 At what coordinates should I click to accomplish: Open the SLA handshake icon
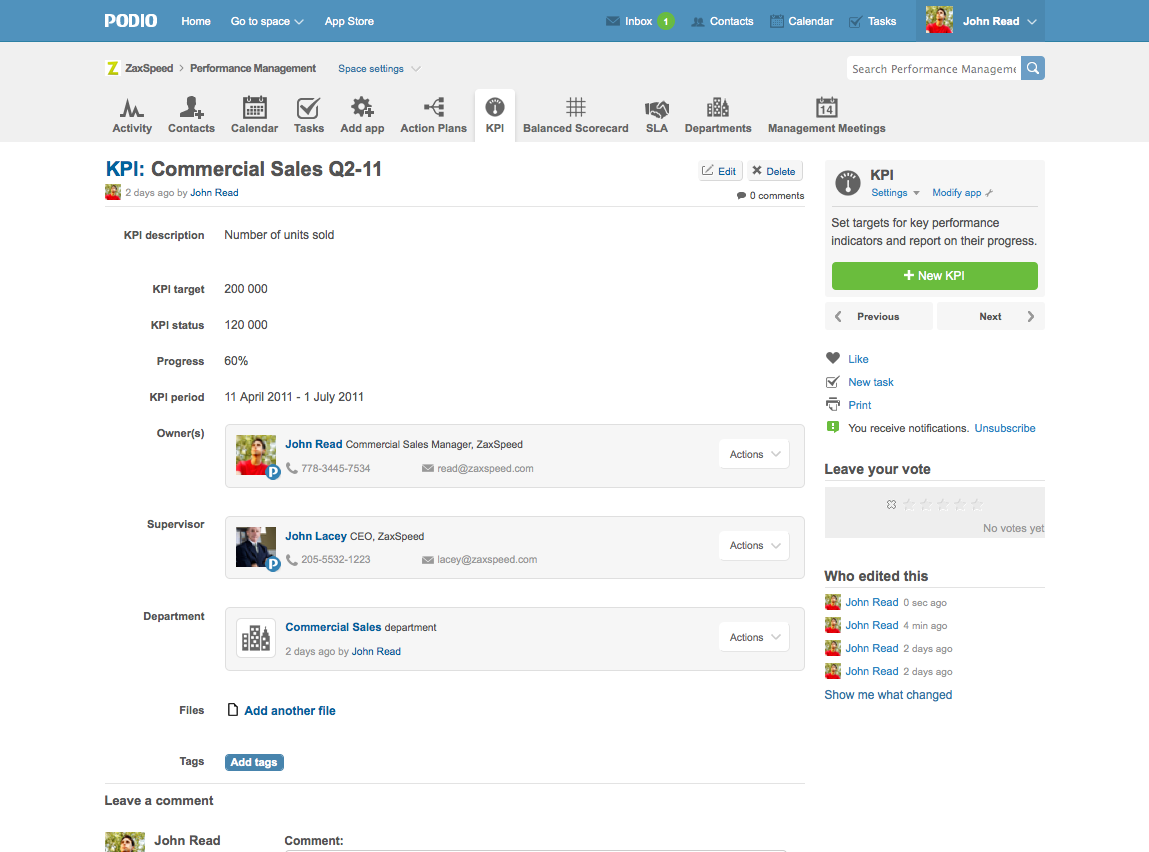pos(656,108)
